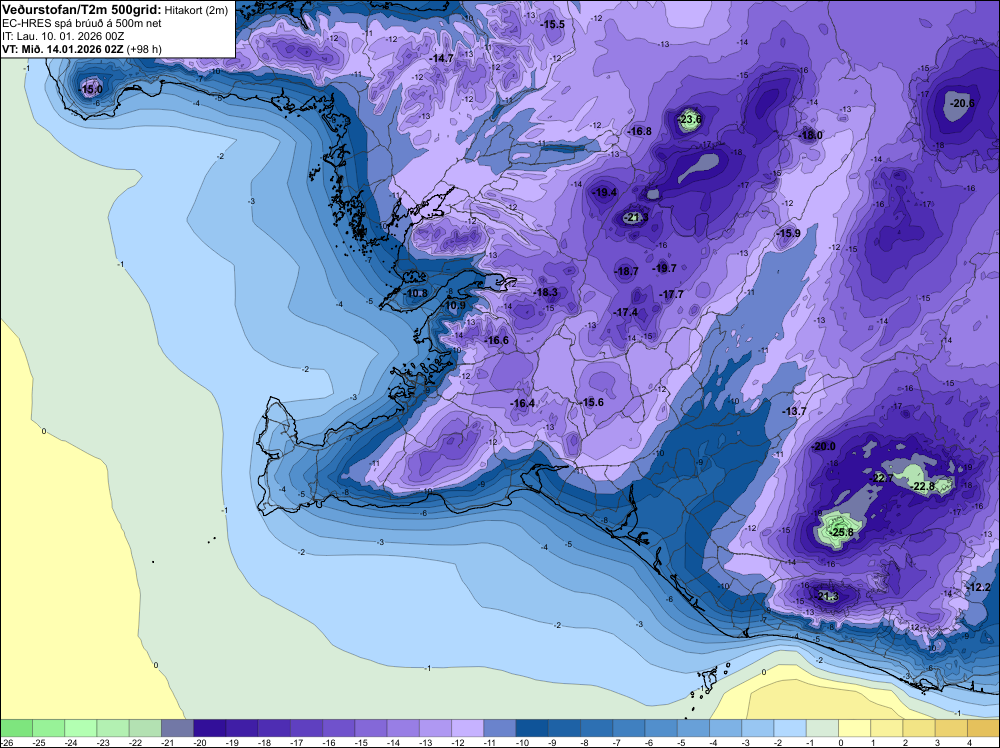Screen dimensions: 1000x748
Task: Click the title 'Veðurstofan/T2m 500grid:' in header
Action: click(x=82, y=10)
